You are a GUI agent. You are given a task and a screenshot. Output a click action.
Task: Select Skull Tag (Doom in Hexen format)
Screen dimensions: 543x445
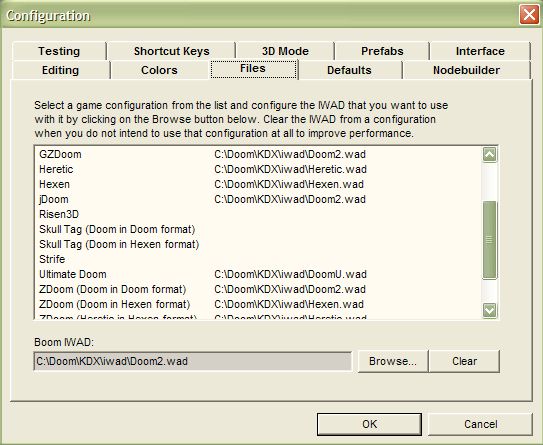[x=258, y=244]
